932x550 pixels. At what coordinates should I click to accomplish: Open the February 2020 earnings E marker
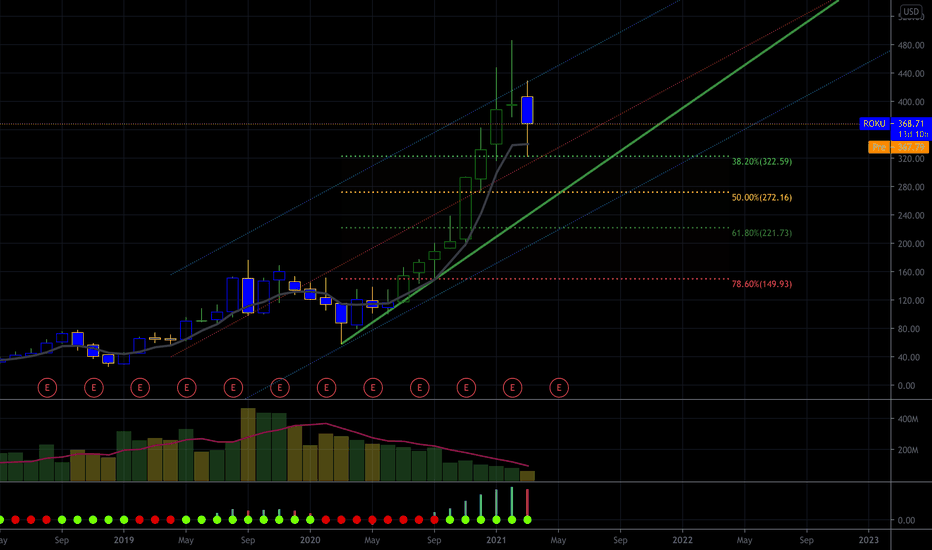coord(326,388)
